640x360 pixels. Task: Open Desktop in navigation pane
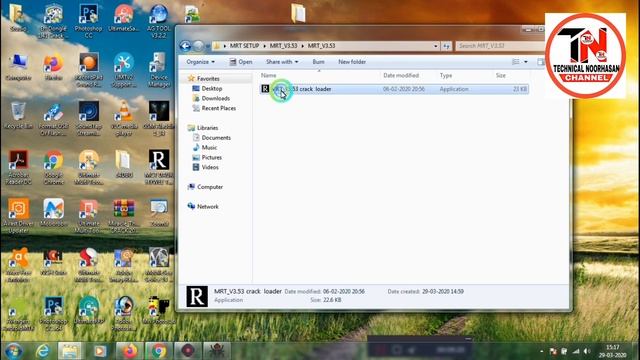pos(211,89)
